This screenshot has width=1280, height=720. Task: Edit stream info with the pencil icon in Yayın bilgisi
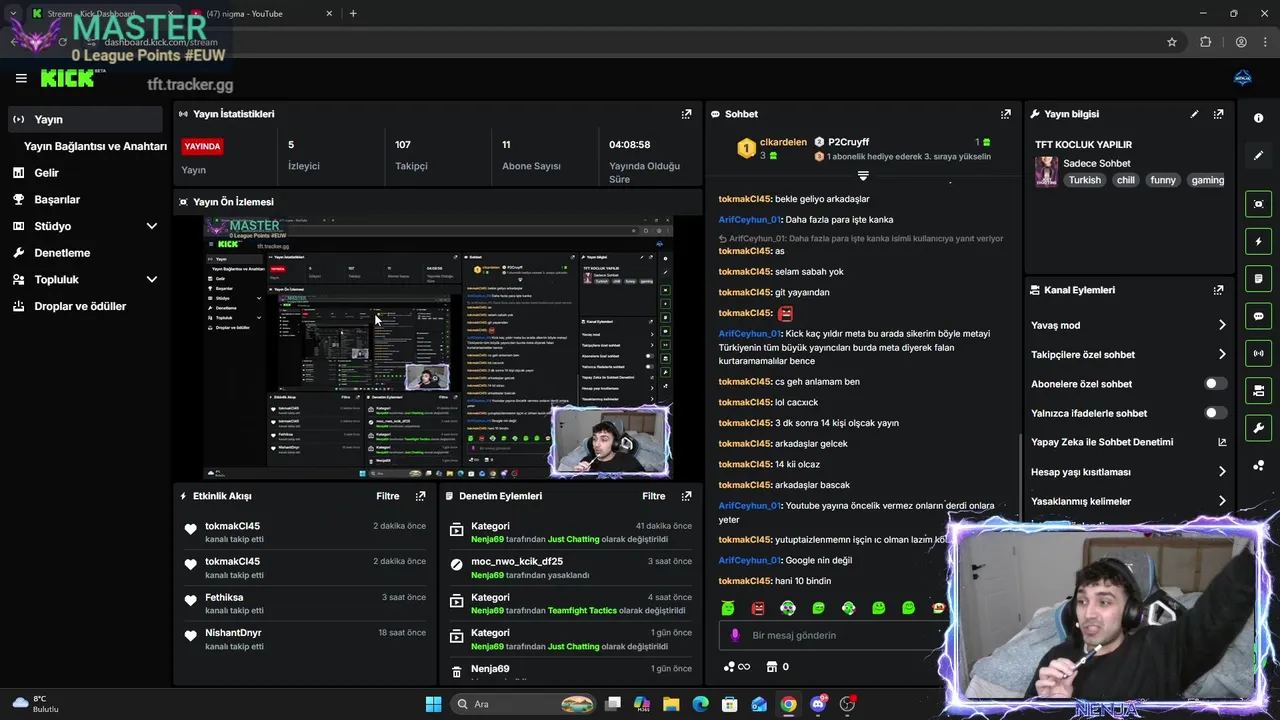1194,114
